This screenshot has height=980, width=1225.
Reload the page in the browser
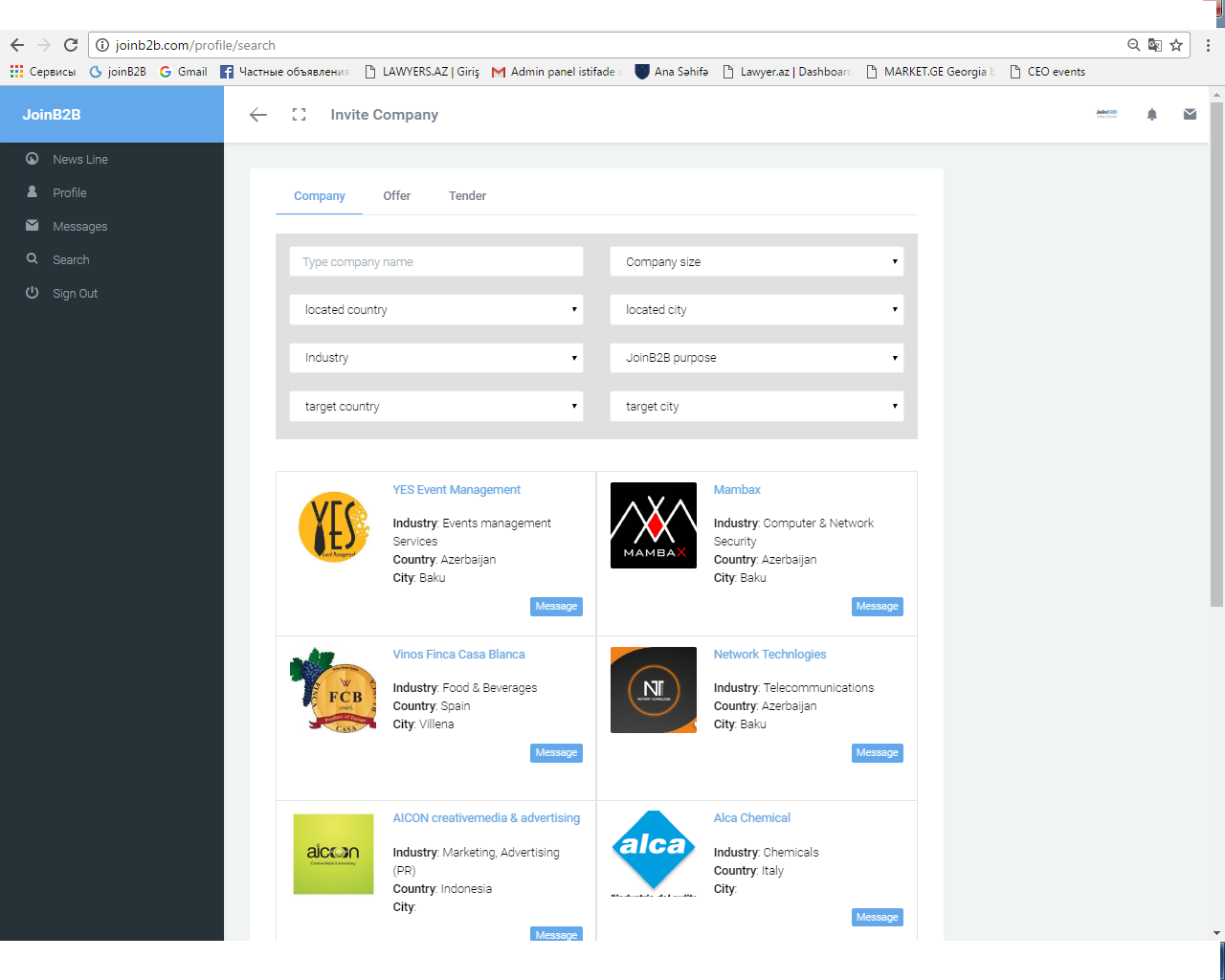[71, 45]
